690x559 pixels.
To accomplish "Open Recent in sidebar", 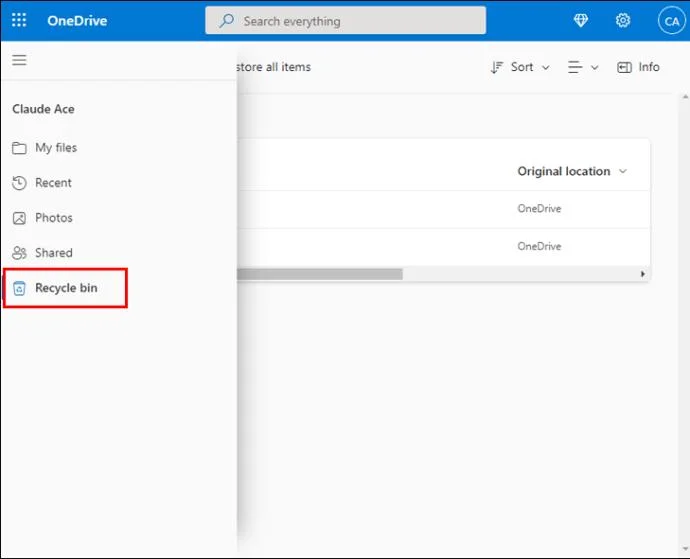I will pos(53,183).
